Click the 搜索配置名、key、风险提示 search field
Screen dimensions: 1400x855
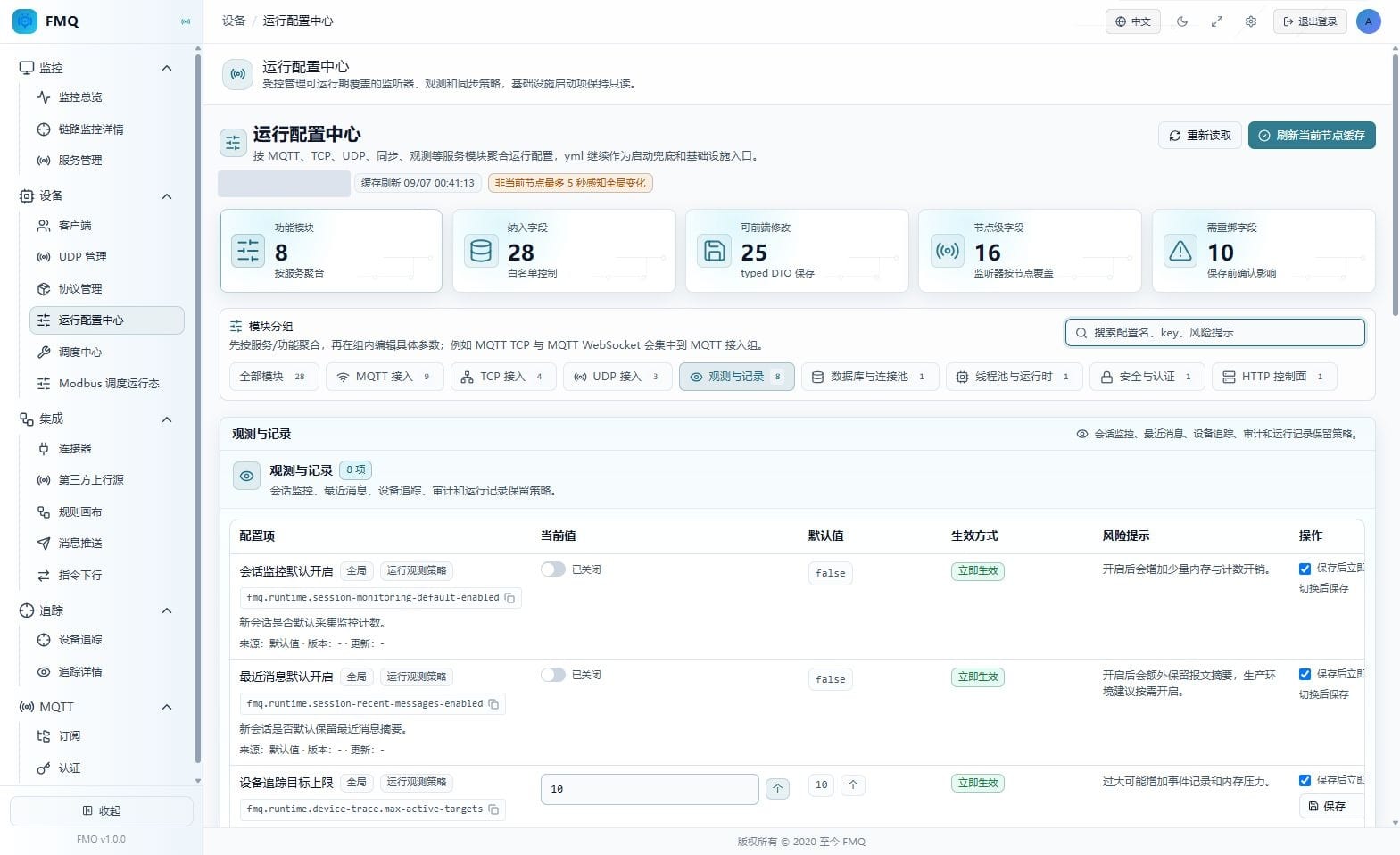pyautogui.click(x=1215, y=333)
